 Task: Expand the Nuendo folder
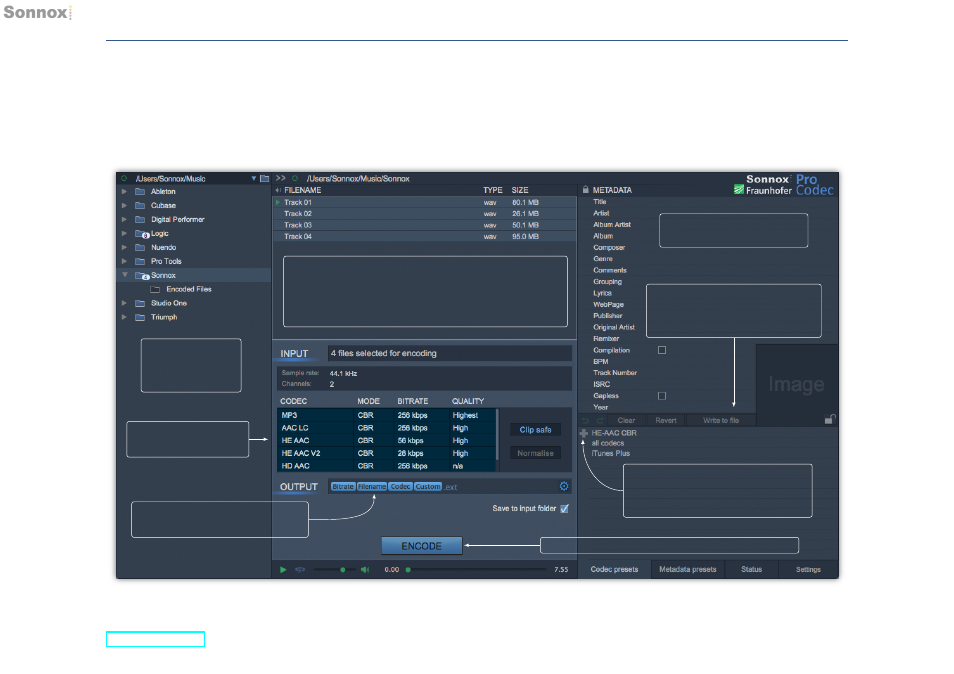124,247
